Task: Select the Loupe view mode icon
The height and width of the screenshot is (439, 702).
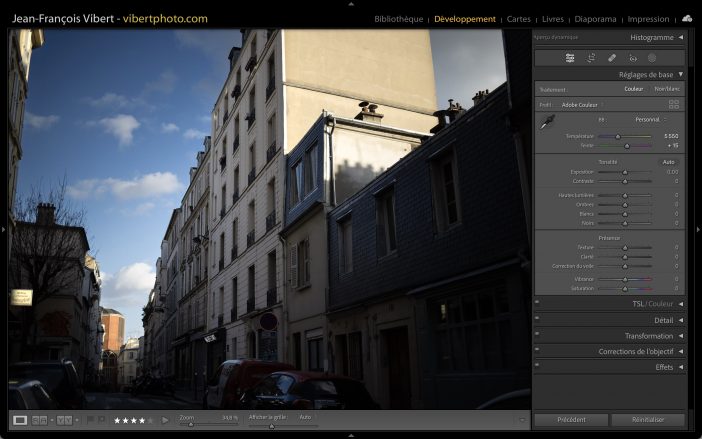Action: coord(20,420)
